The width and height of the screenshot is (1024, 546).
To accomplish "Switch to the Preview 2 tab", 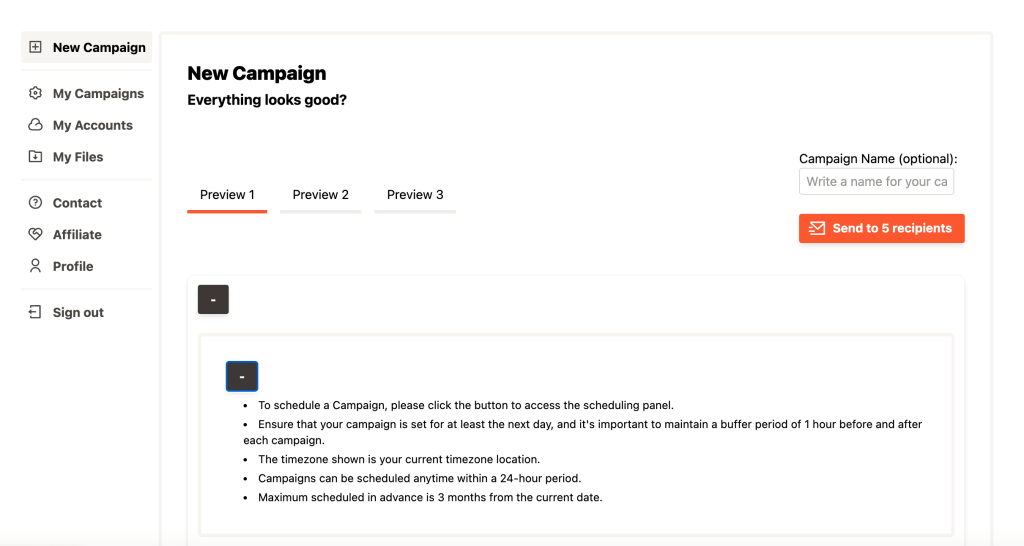I will pos(320,195).
